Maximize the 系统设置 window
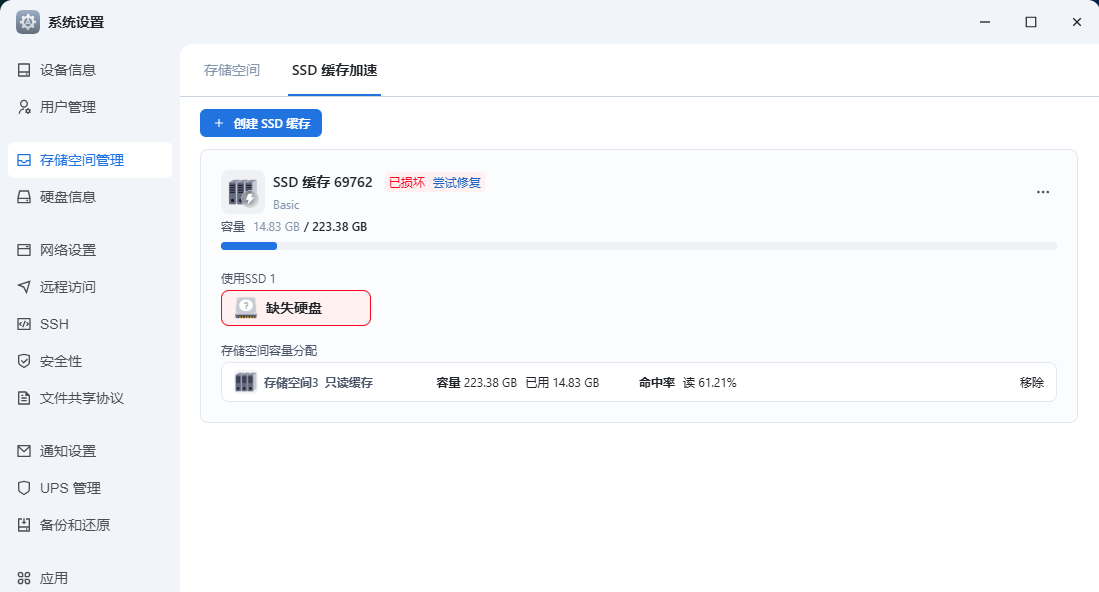The height and width of the screenshot is (592, 1099). point(1031,22)
